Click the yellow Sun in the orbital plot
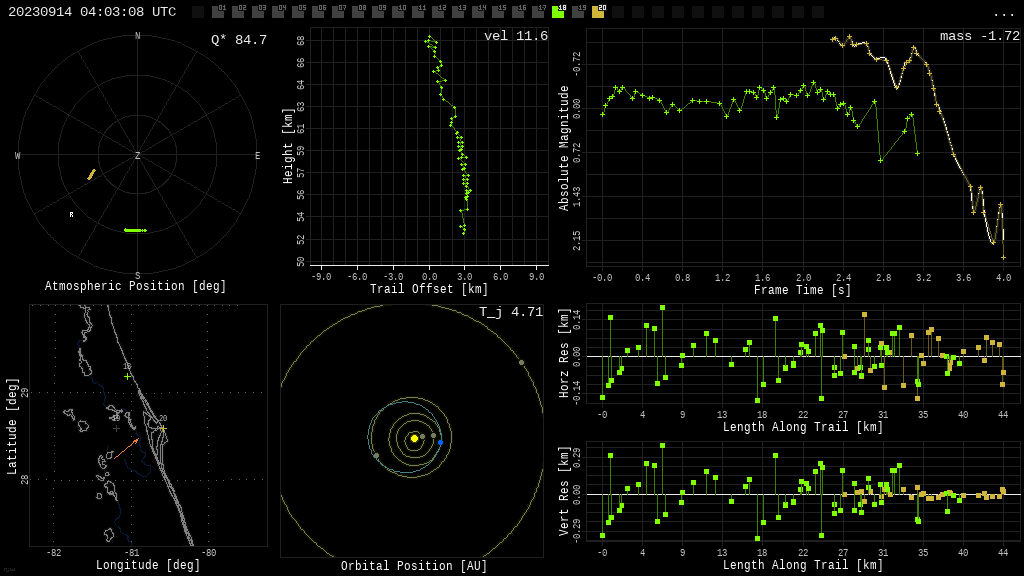The width and height of the screenshot is (1024, 576). [414, 438]
